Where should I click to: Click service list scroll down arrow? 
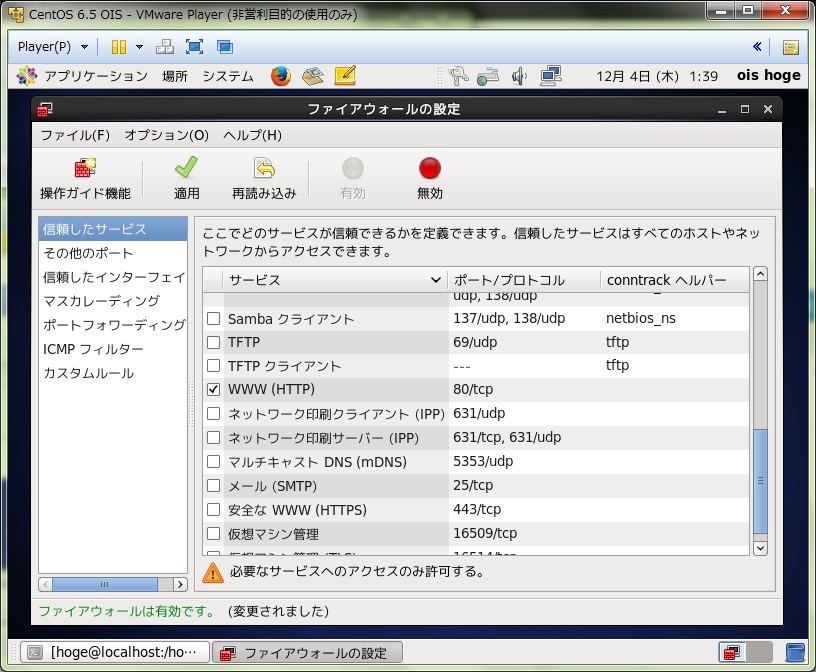(x=760, y=548)
